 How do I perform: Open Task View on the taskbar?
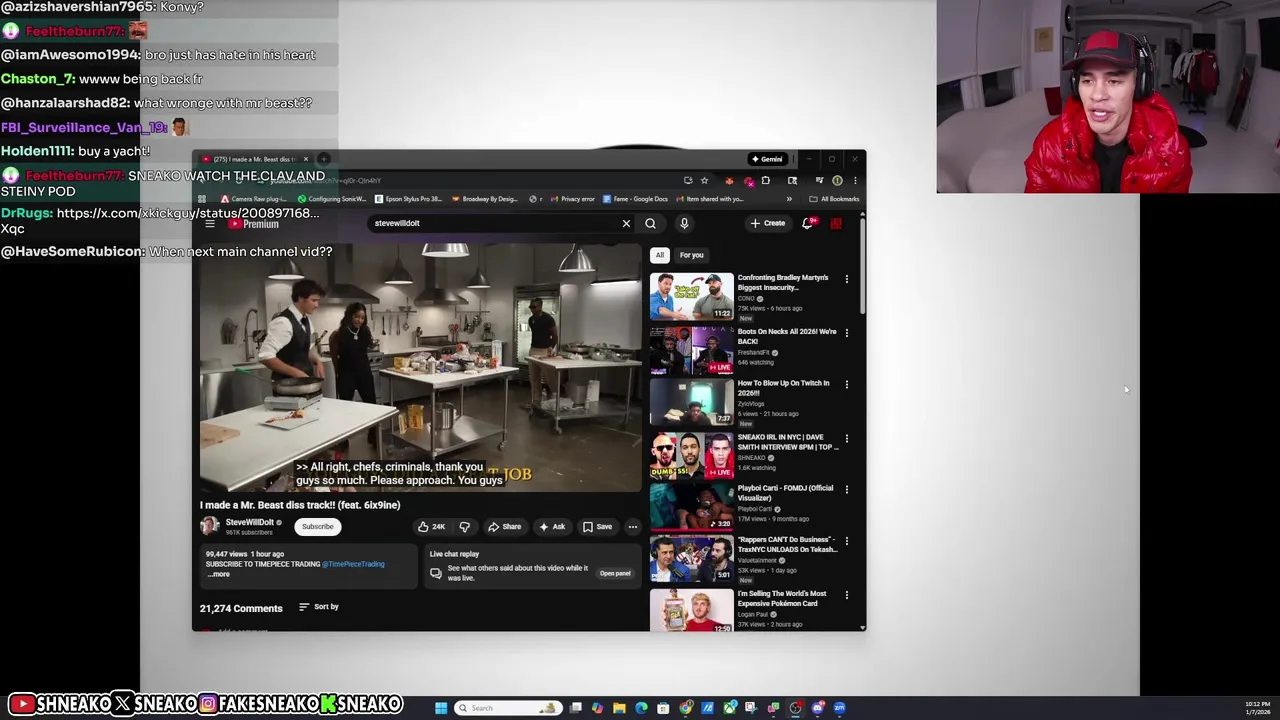pos(576,708)
